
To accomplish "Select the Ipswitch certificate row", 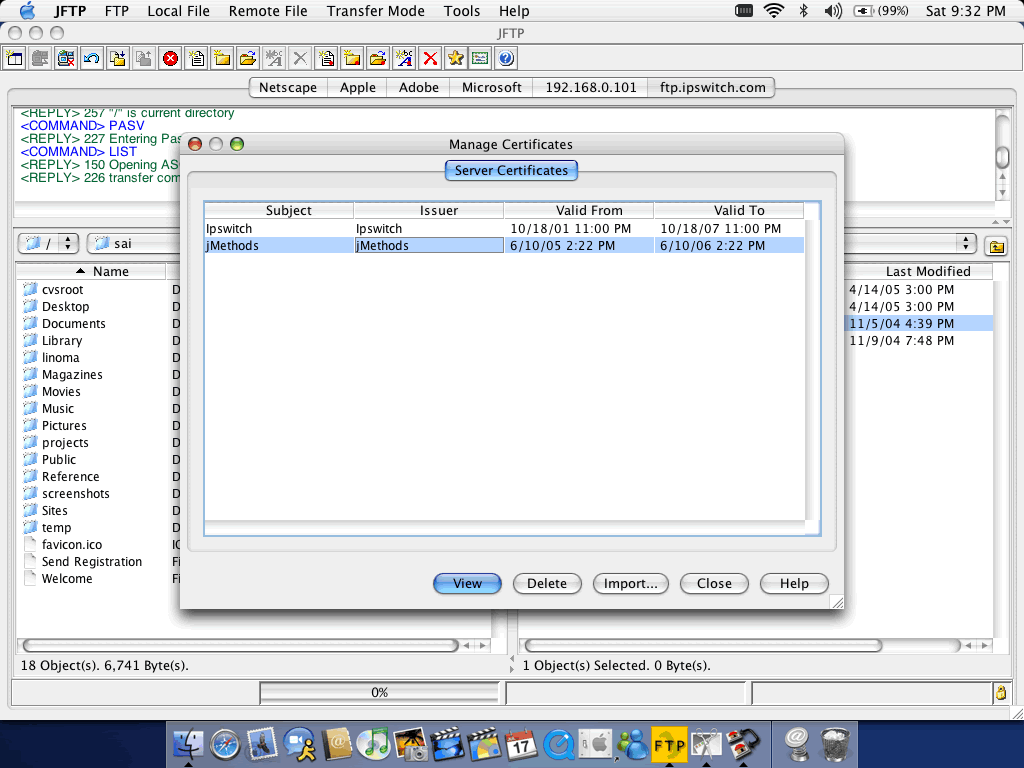I will click(x=504, y=229).
